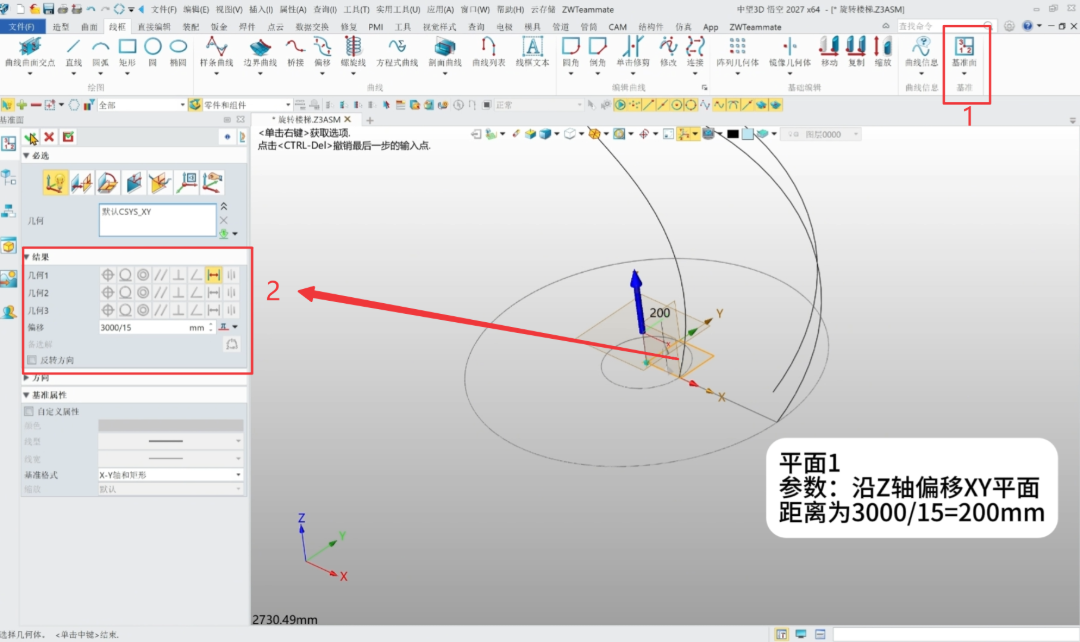Click the 桥接 bridge curve tool

[295, 53]
